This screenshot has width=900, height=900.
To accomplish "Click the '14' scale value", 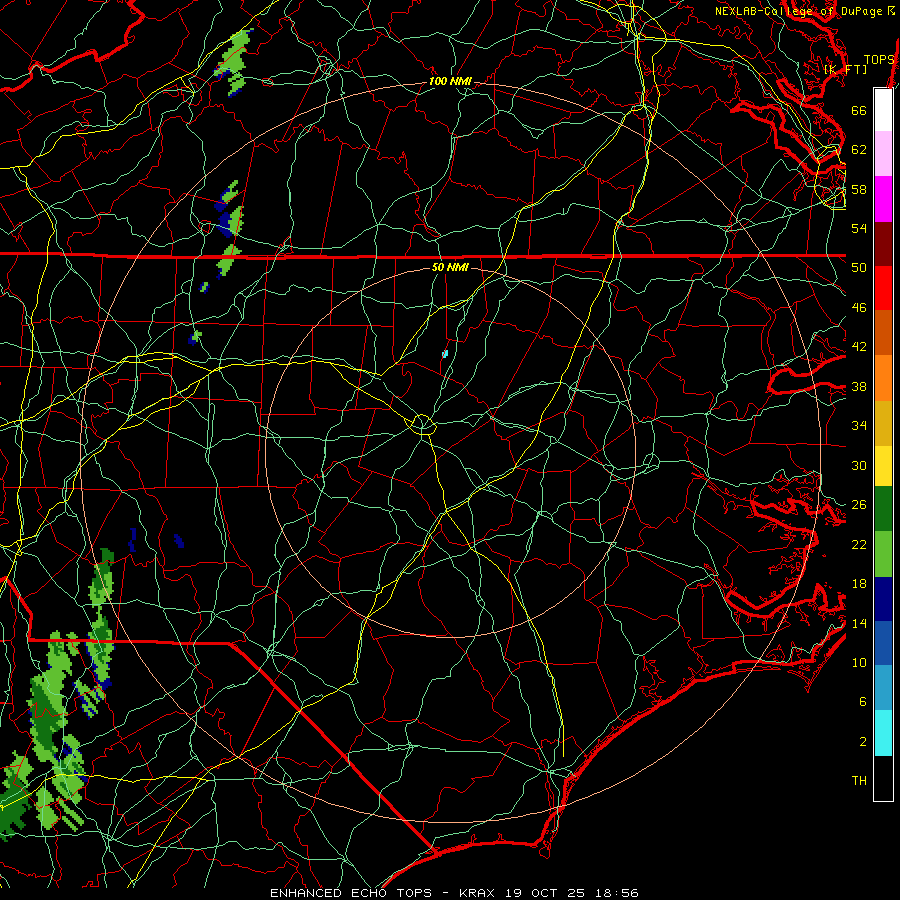I will (x=859, y=623).
